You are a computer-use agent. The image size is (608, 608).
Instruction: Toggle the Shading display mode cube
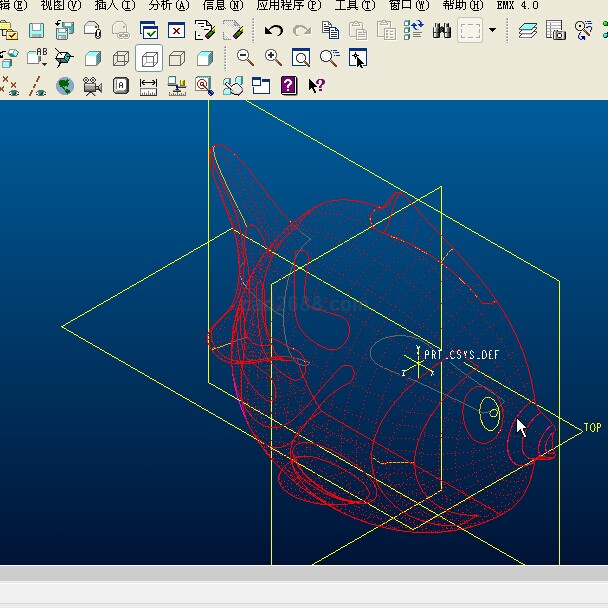205,58
